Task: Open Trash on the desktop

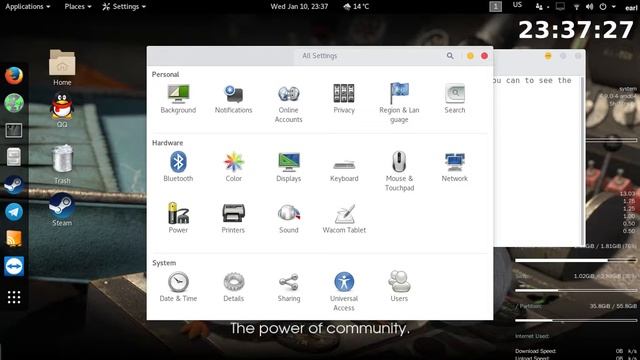Action: coord(62,165)
